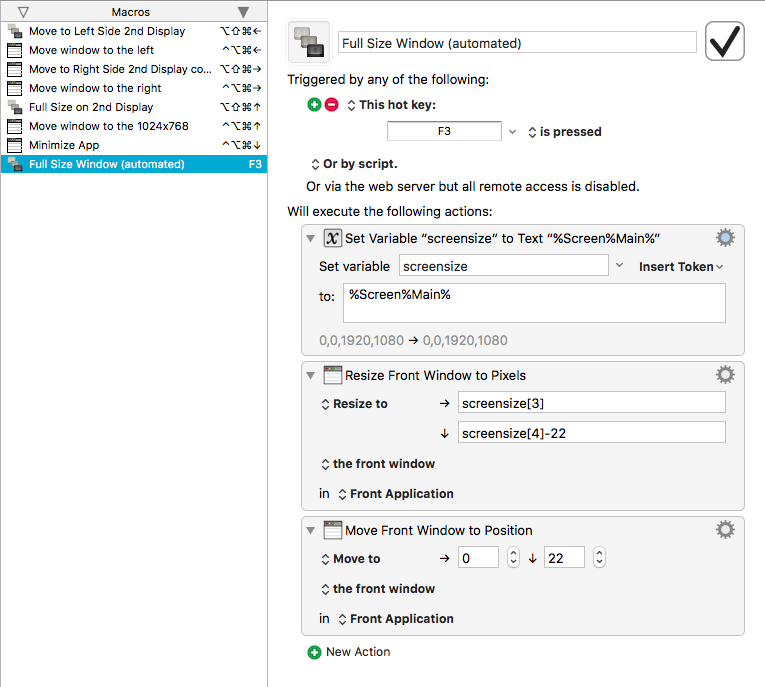Image resolution: width=765 pixels, height=687 pixels.
Task: Open gear menu for Move Front Window action
Action: [725, 529]
